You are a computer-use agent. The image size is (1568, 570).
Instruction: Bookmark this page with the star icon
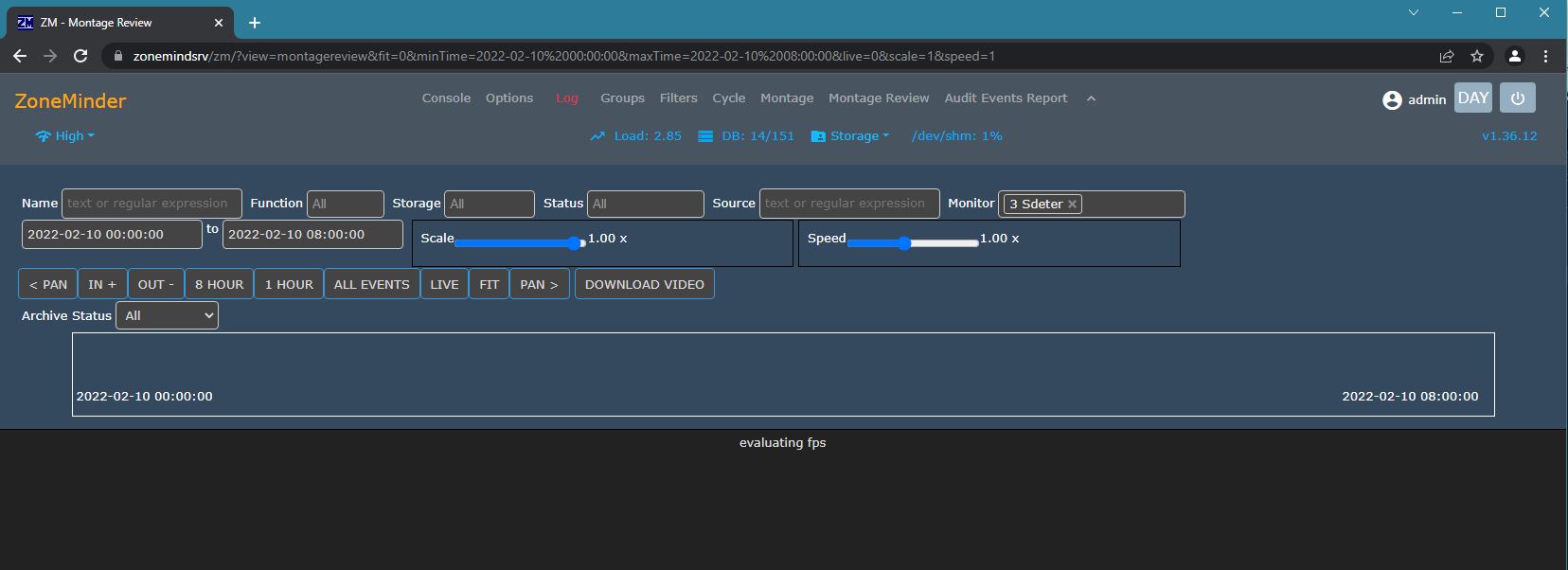1477,56
